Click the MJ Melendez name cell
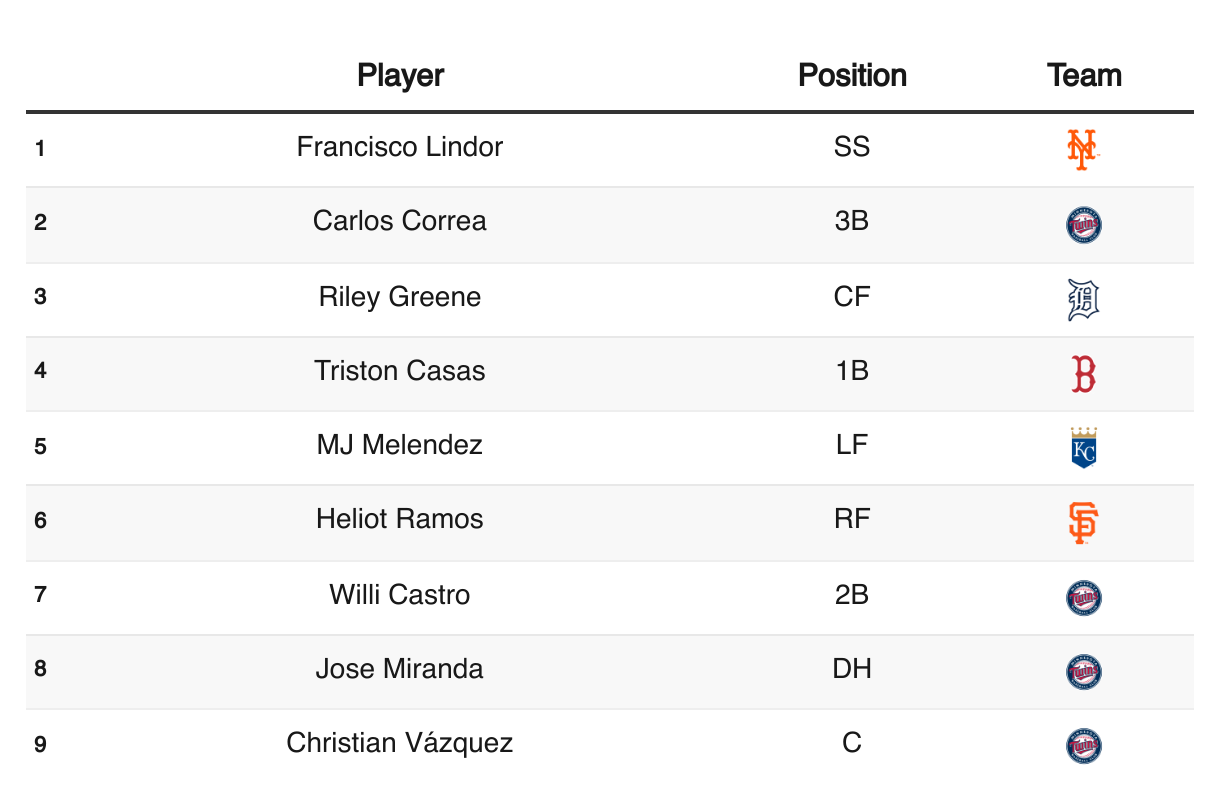This screenshot has width=1220, height=810. pyautogui.click(x=400, y=445)
